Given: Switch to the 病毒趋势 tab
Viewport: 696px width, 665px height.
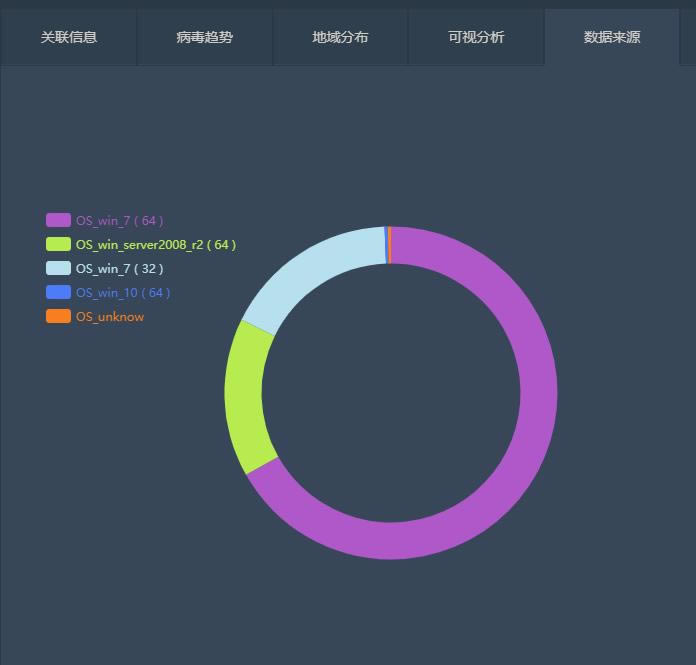Looking at the screenshot, I should pos(205,37).
